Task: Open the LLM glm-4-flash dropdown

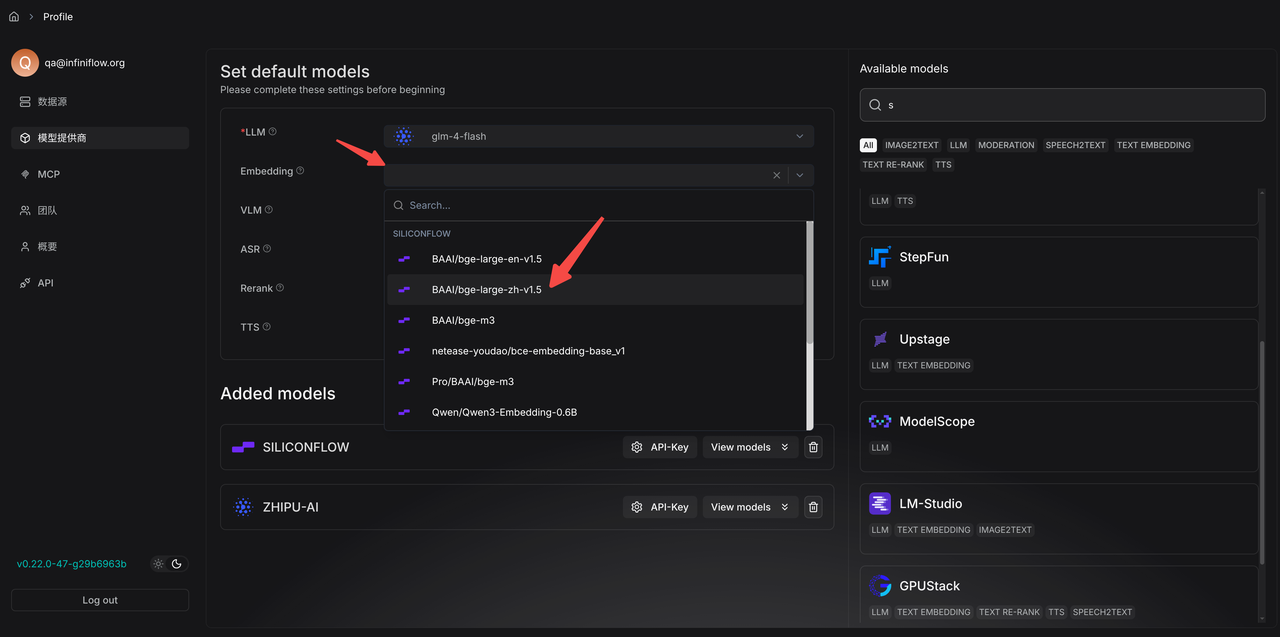Action: [598, 136]
